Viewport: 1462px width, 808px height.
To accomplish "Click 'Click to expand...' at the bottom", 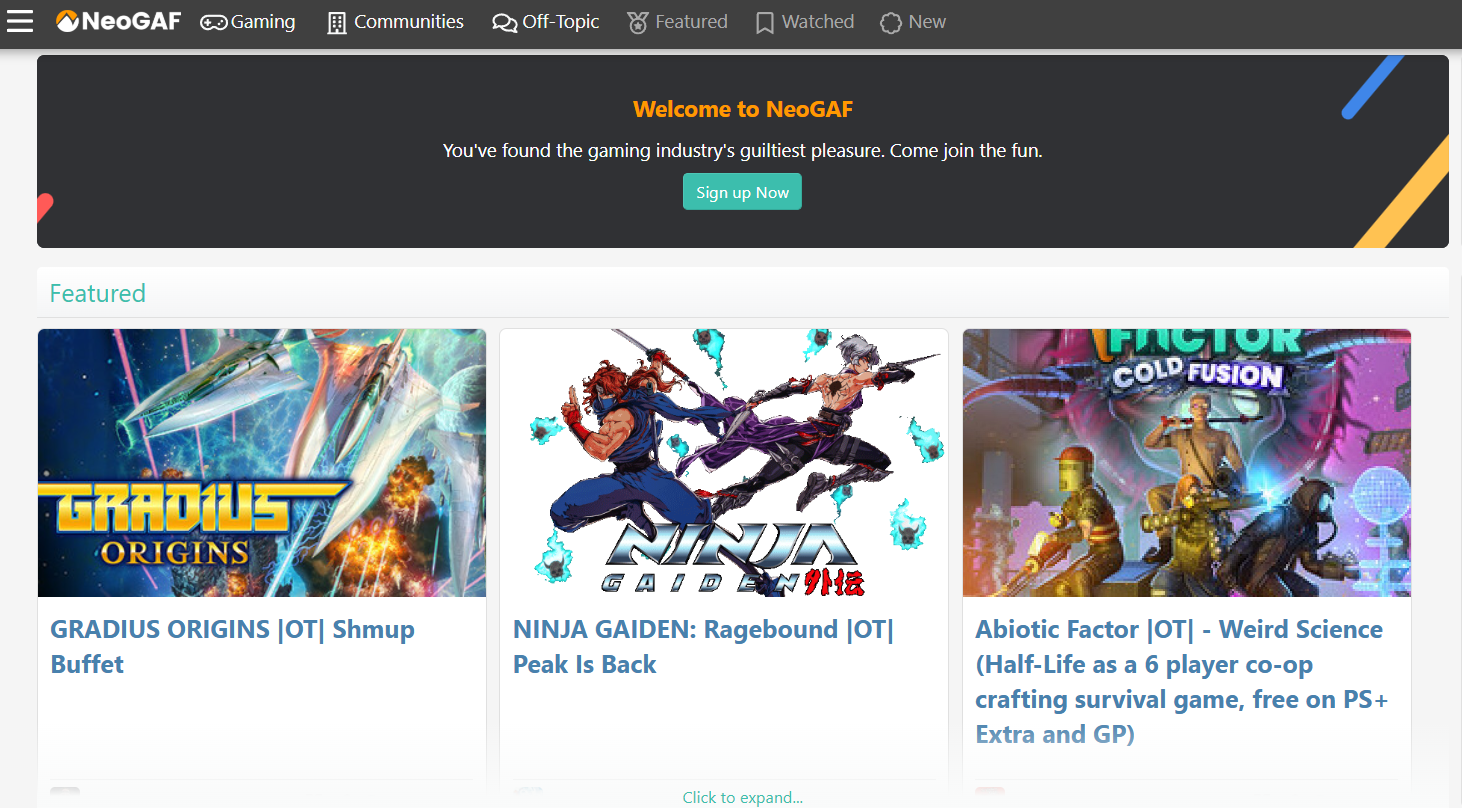I will coord(742,797).
